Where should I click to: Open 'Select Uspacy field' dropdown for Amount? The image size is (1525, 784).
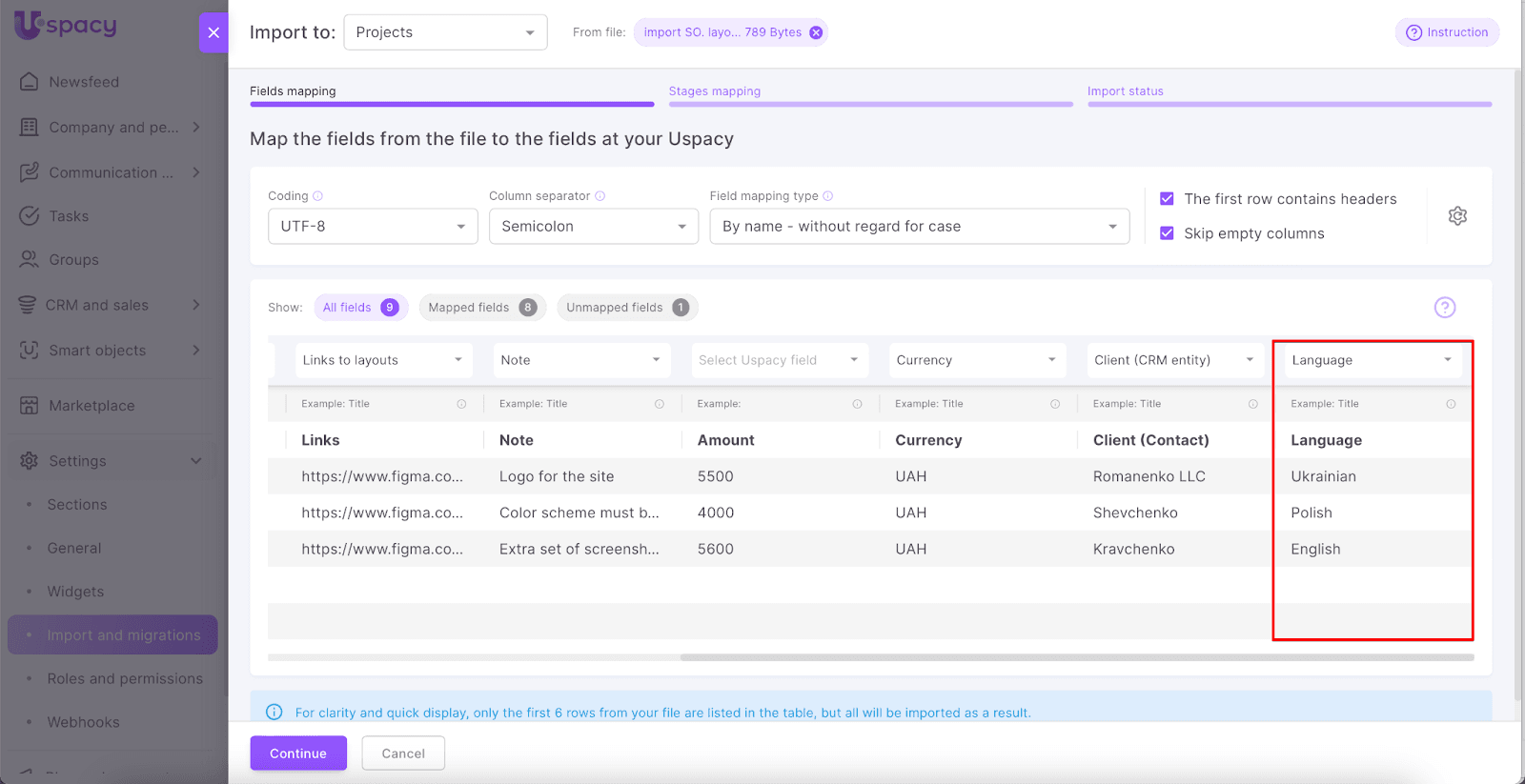(x=779, y=360)
